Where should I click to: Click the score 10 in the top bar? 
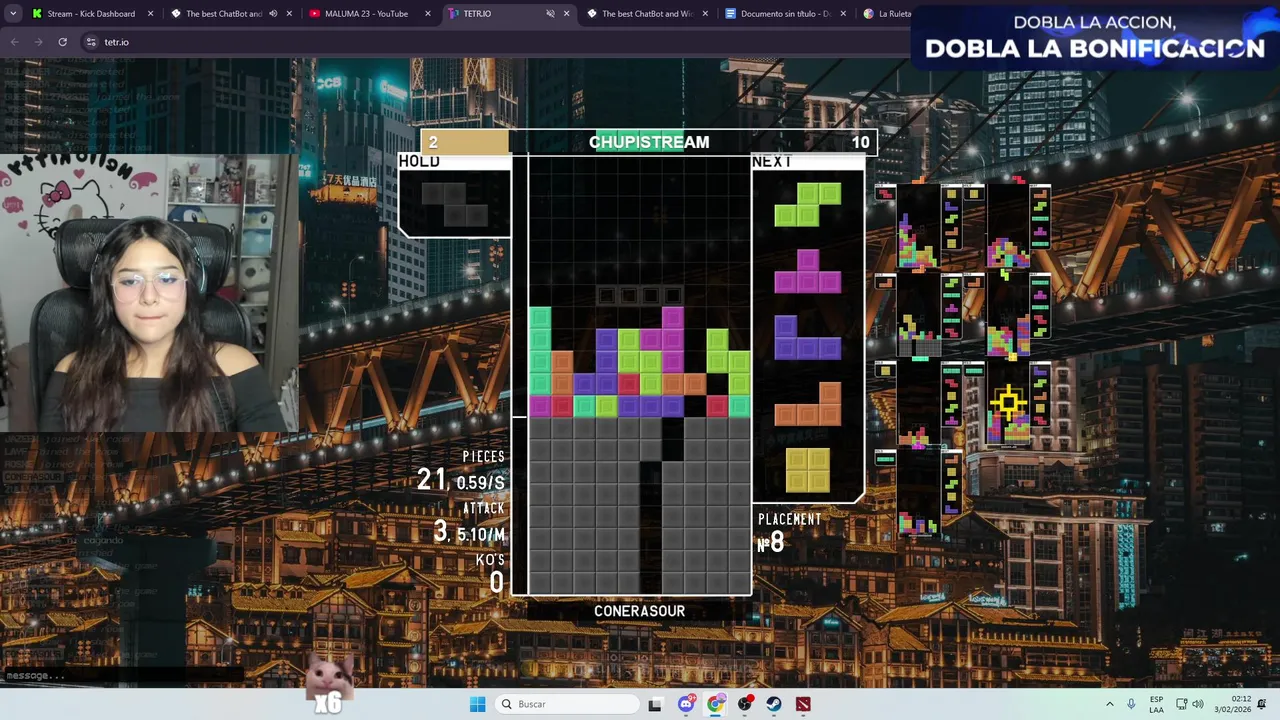tap(860, 142)
